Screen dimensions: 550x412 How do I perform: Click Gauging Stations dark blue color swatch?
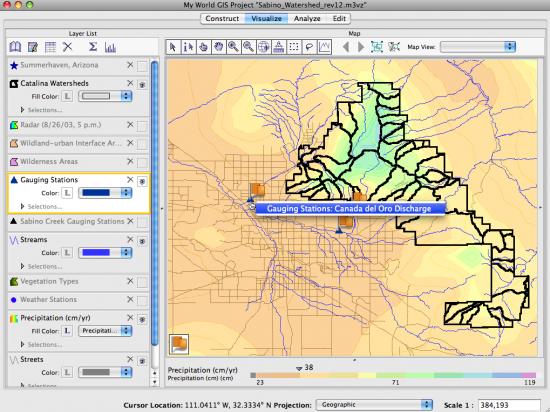[x=96, y=193]
